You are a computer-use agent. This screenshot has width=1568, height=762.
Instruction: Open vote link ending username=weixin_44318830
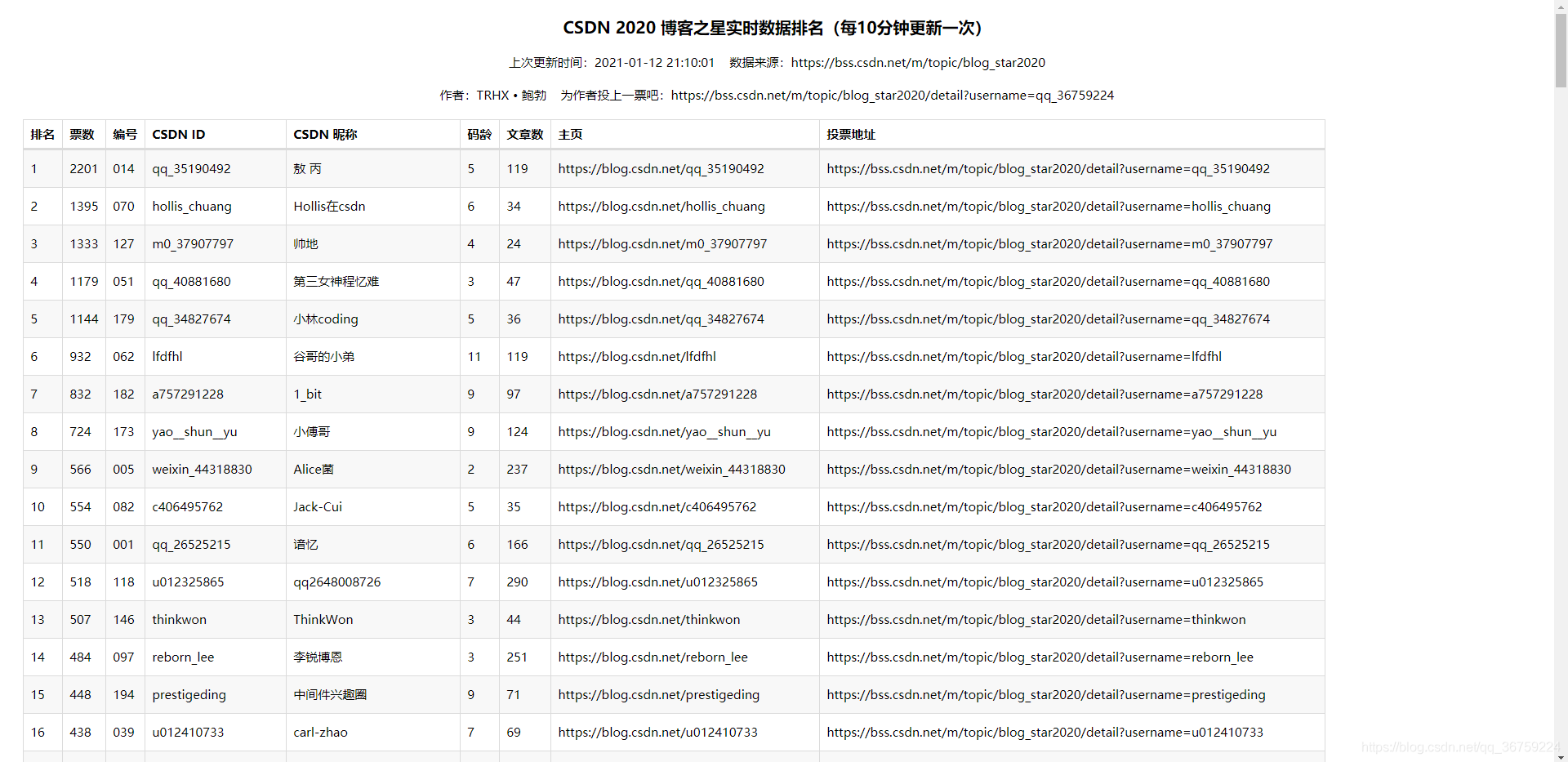tap(1058, 470)
